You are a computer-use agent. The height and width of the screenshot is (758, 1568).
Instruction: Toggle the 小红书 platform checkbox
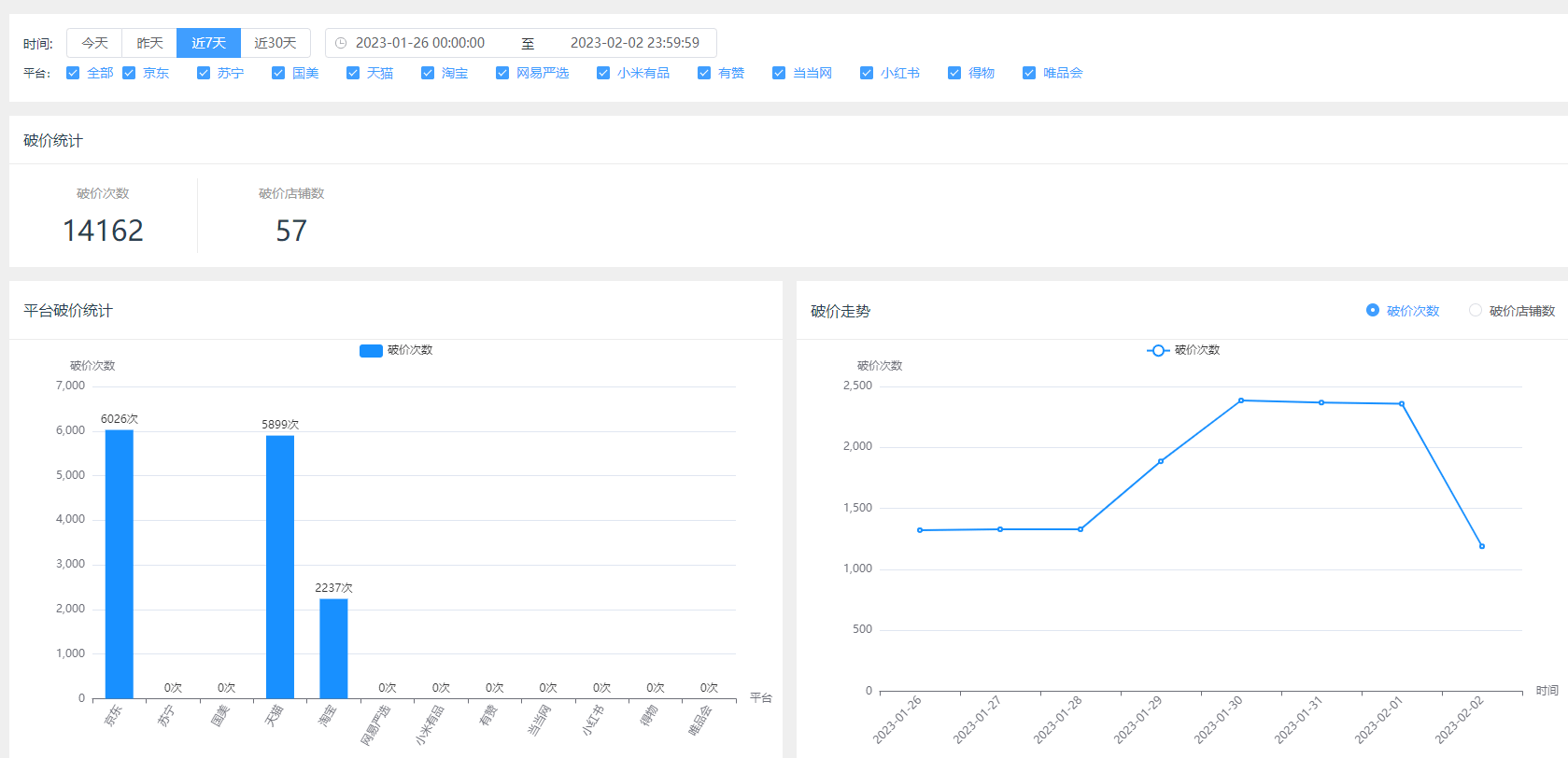pos(867,73)
